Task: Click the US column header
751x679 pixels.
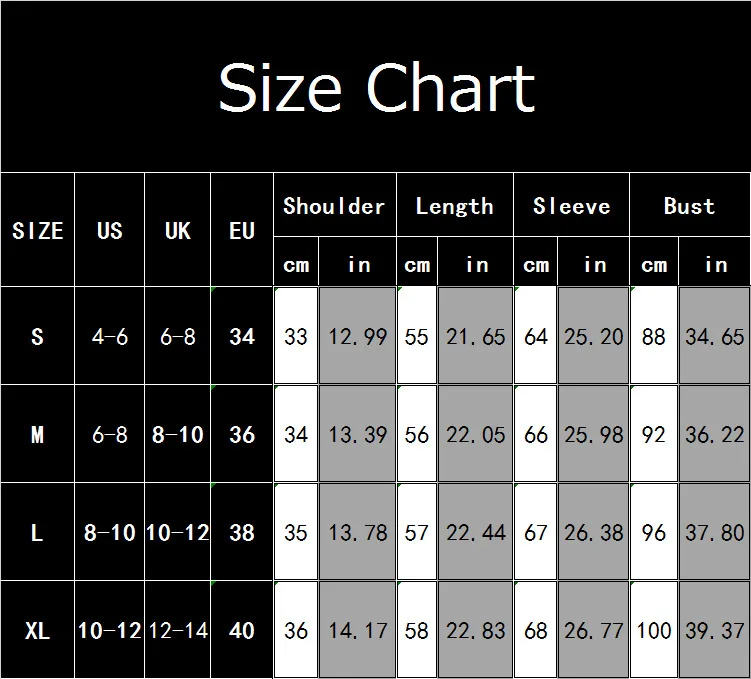Action: [110, 231]
